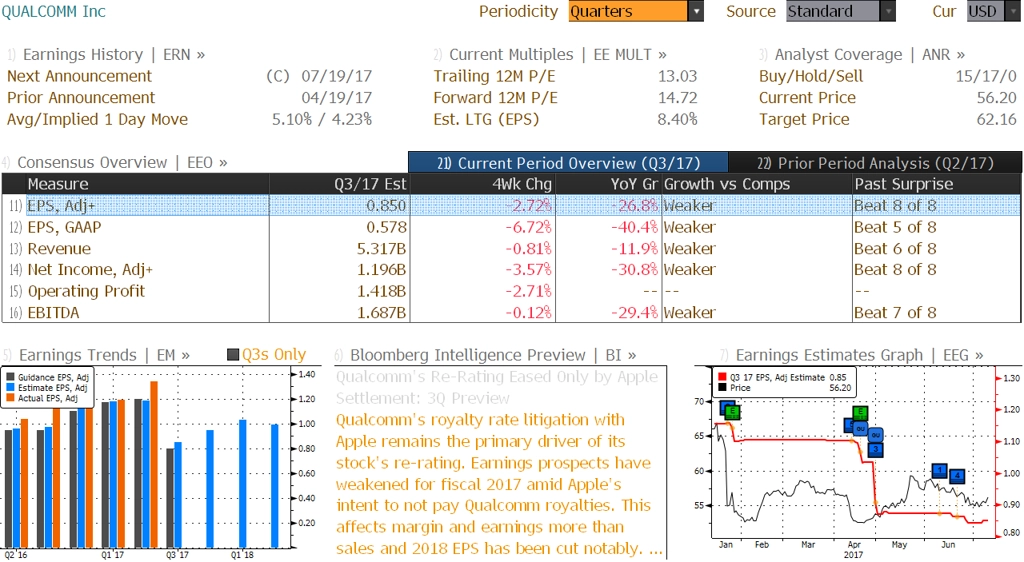The image size is (1024, 562).
Task: Click the orange Actual EPS legend swatch
Action: click(10, 398)
